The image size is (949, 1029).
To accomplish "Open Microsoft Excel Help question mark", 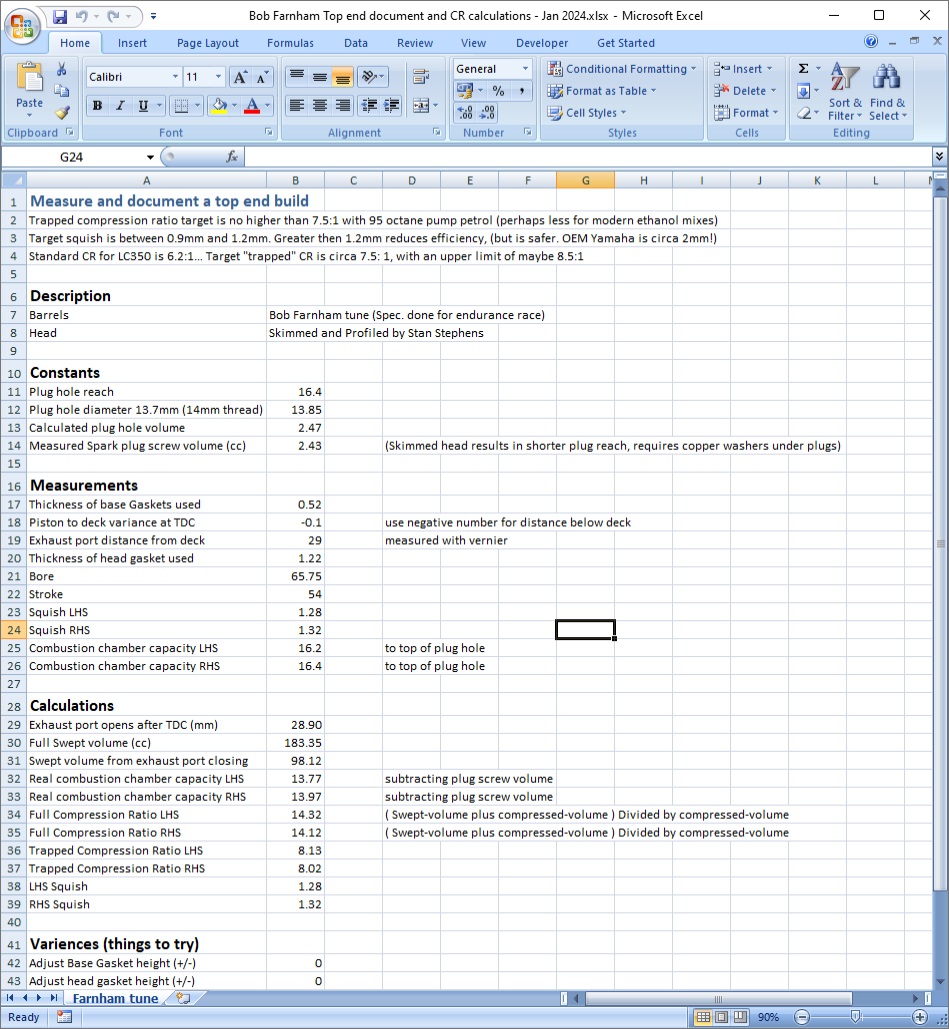I will pos(871,42).
